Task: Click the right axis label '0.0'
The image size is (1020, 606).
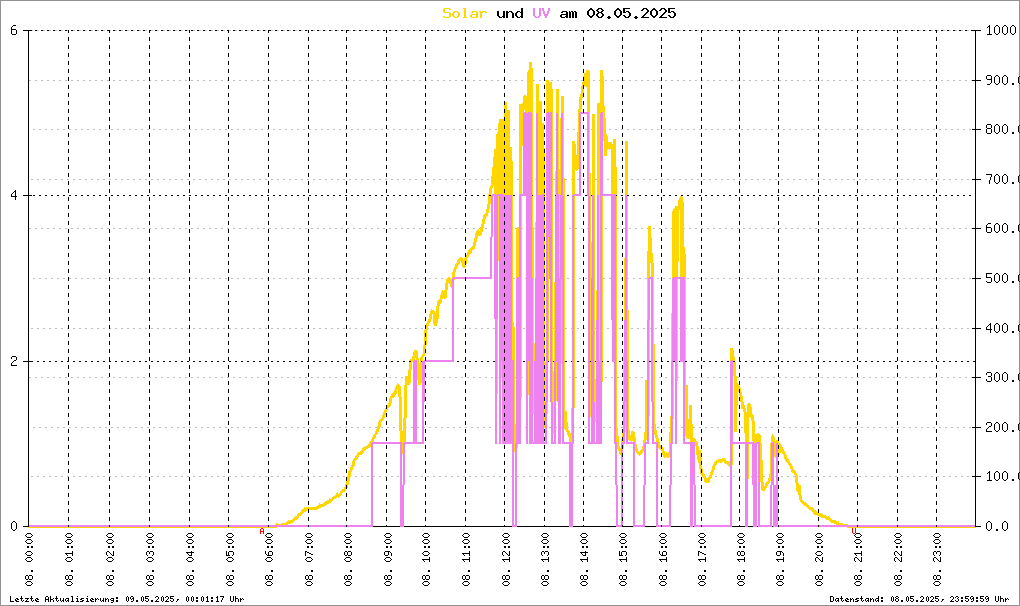Action: (x=997, y=527)
